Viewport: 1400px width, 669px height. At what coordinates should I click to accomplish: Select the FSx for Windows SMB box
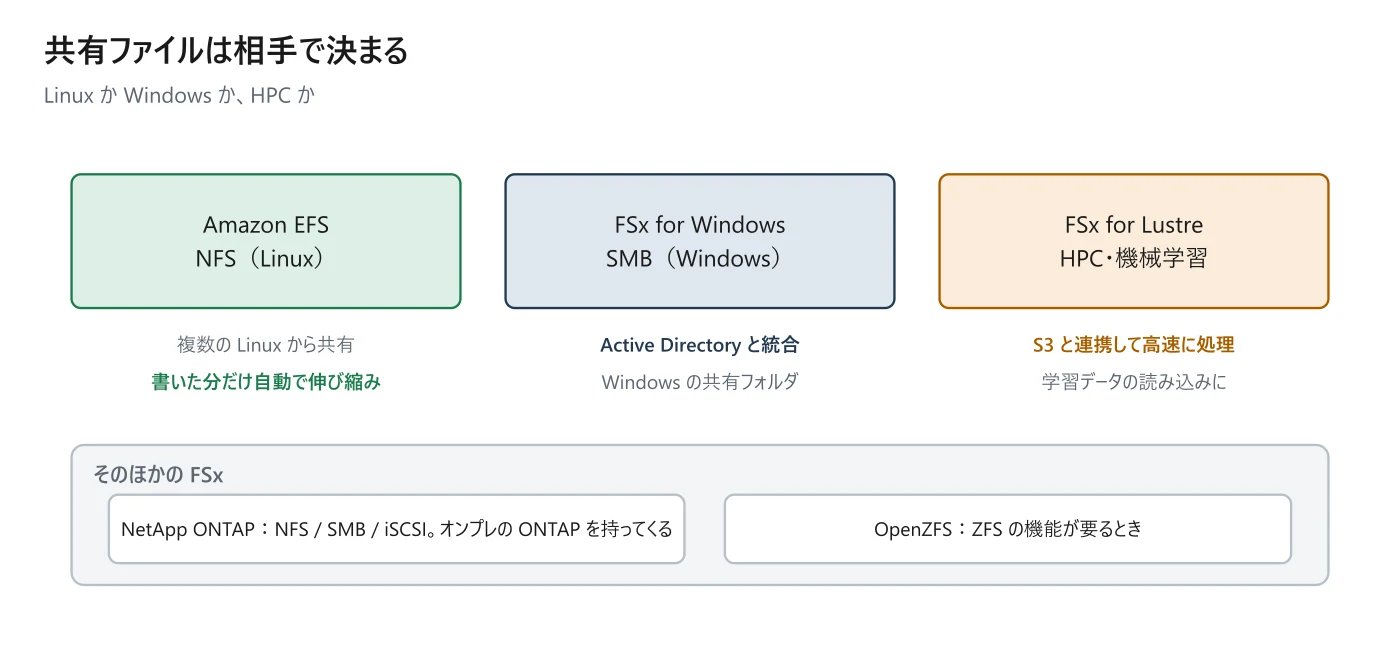700,241
